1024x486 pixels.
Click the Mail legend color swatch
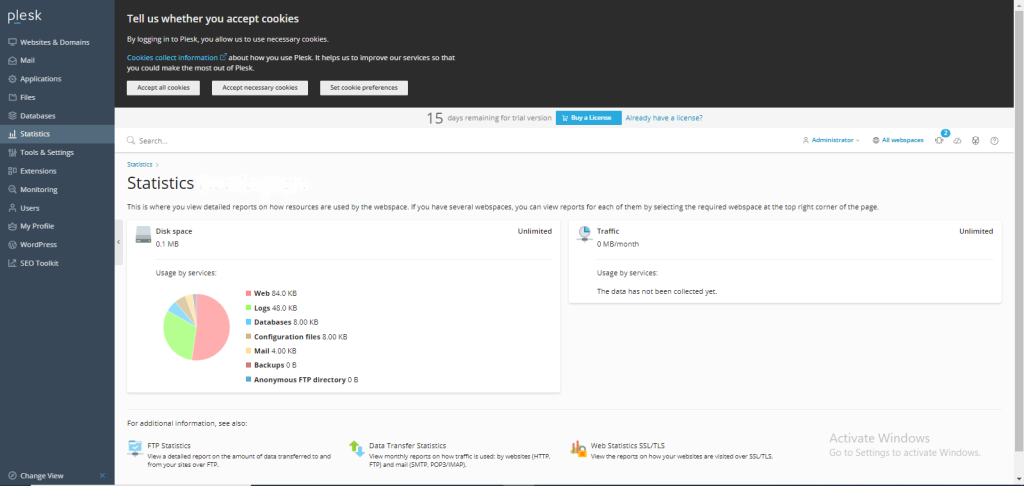click(x=248, y=351)
